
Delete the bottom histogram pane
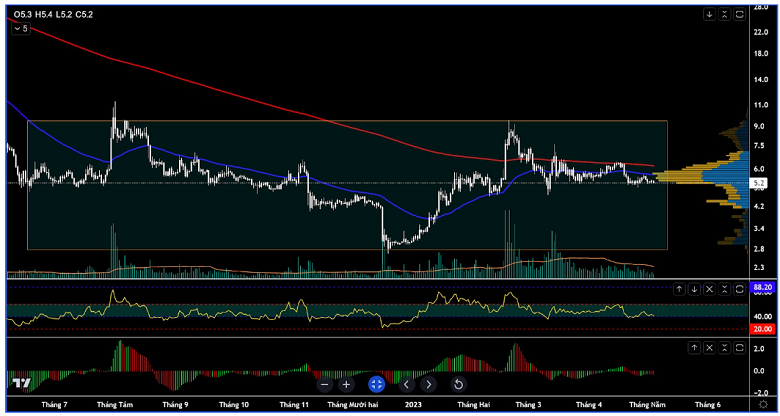pyautogui.click(x=710, y=347)
